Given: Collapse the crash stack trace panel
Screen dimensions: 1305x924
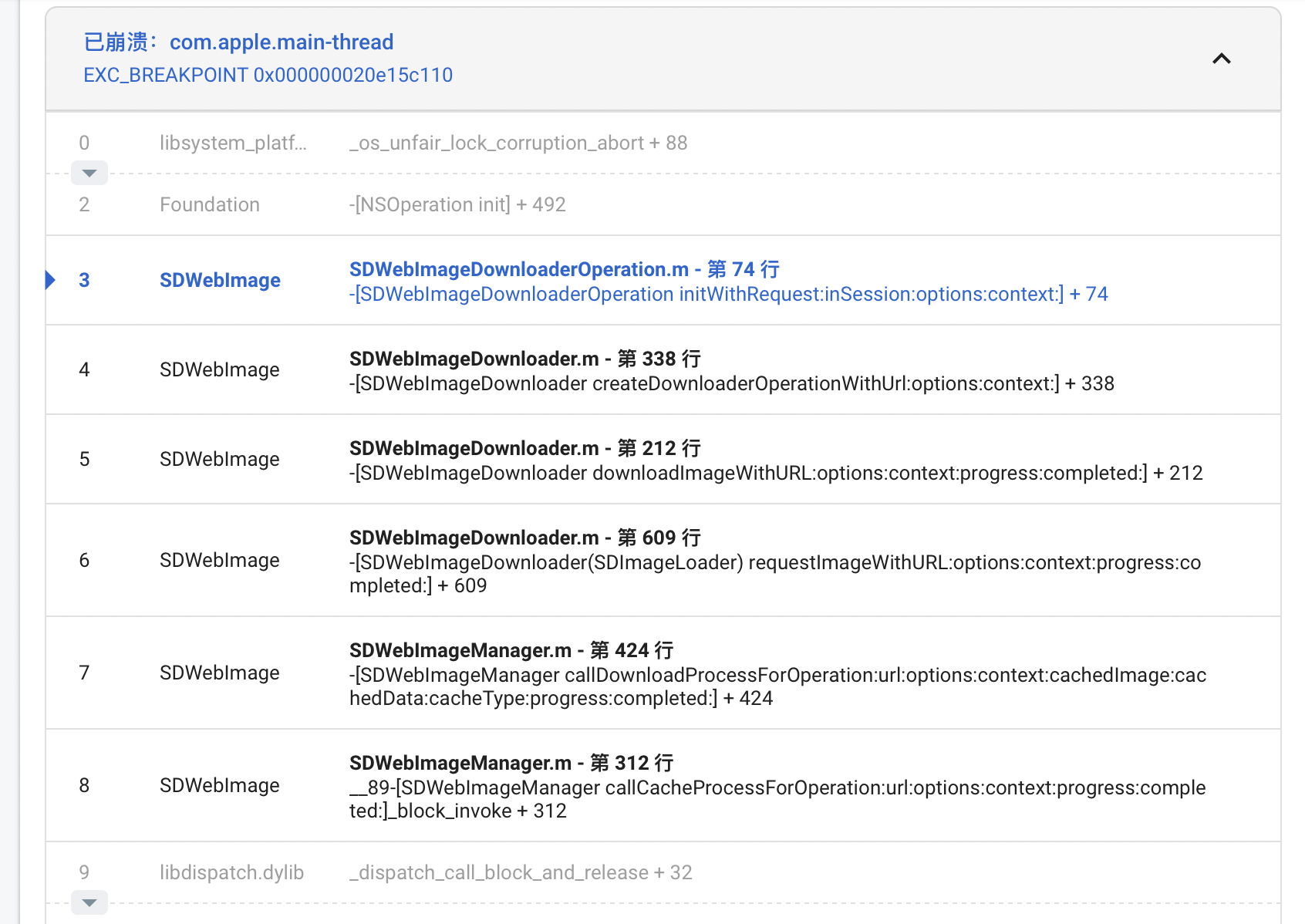Looking at the screenshot, I should 1221,59.
